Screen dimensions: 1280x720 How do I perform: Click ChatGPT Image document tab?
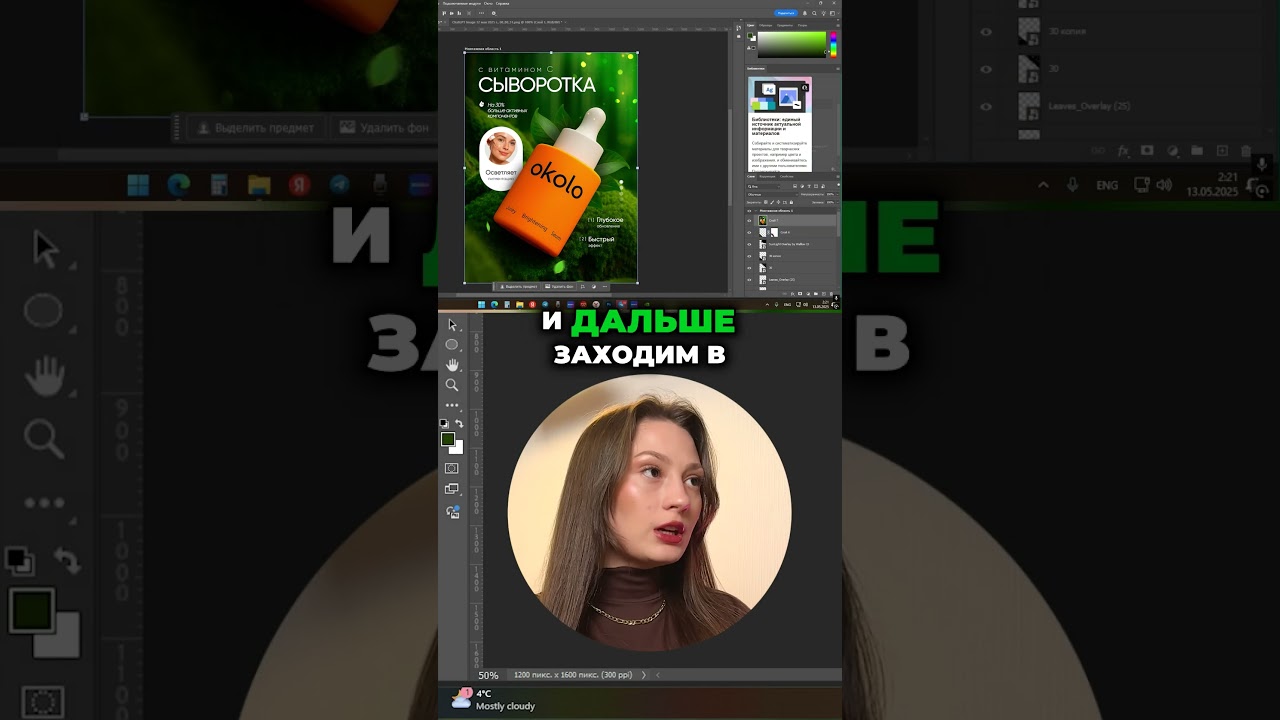coord(506,22)
